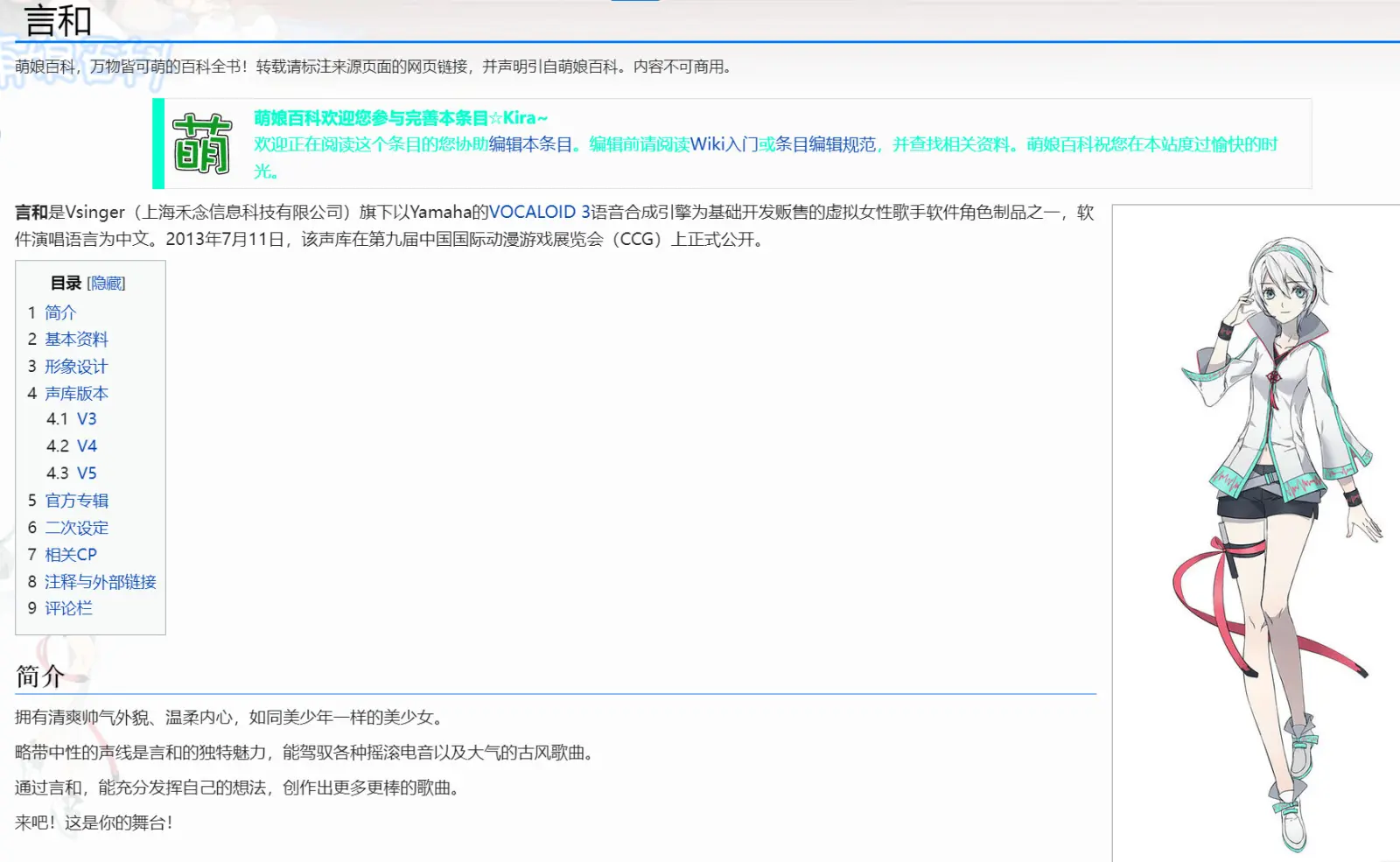This screenshot has height=862, width=1400.
Task: Jump to section 9 评论栏
Action: 68,608
